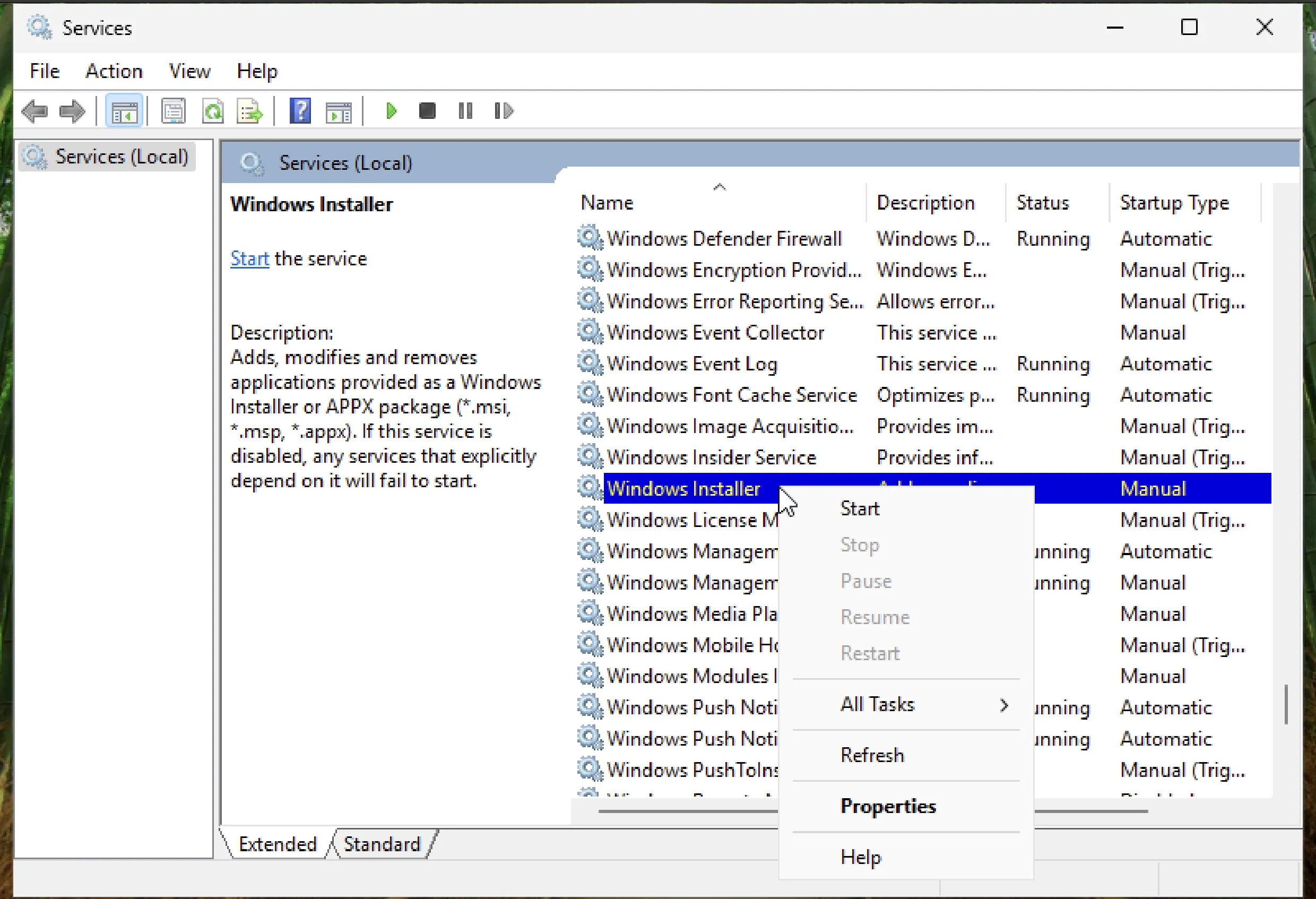Screen dimensions: 1316x899
Task: Switch to the Extended tab
Action: pos(278,844)
